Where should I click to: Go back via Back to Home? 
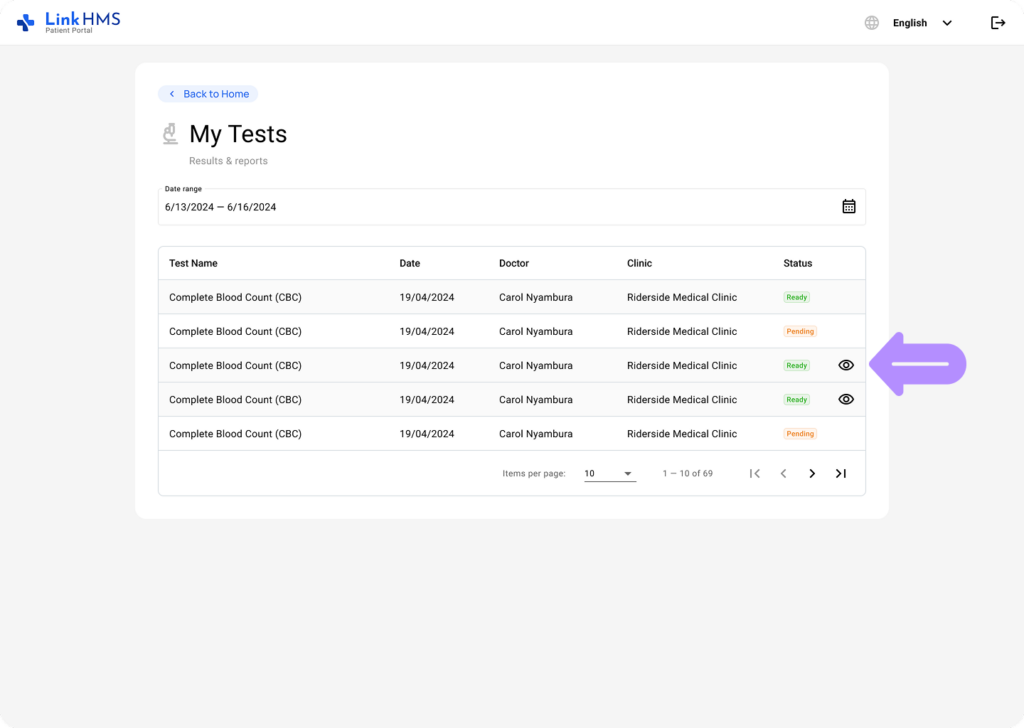pyautogui.click(x=208, y=94)
